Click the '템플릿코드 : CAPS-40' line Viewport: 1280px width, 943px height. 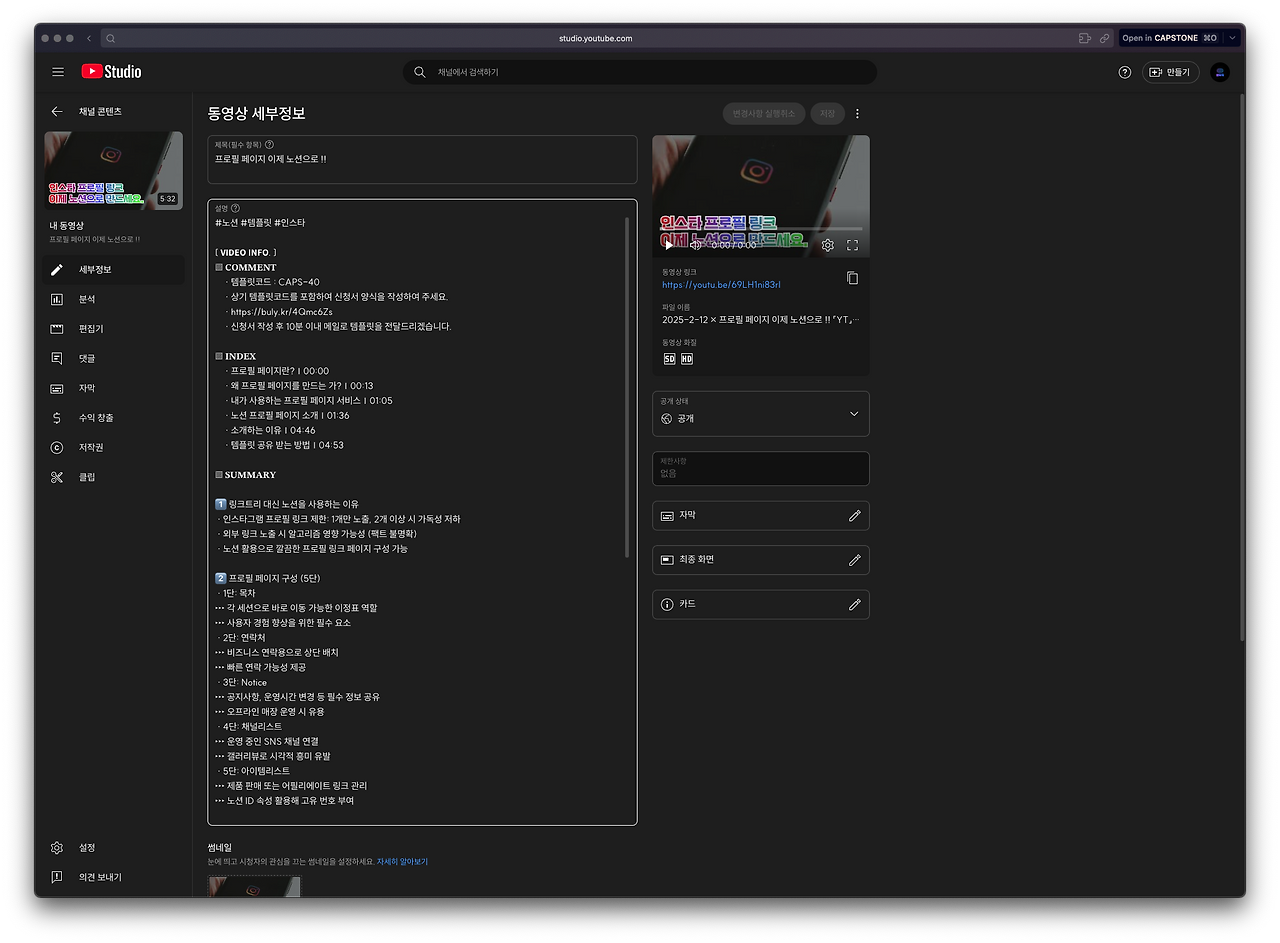274,282
